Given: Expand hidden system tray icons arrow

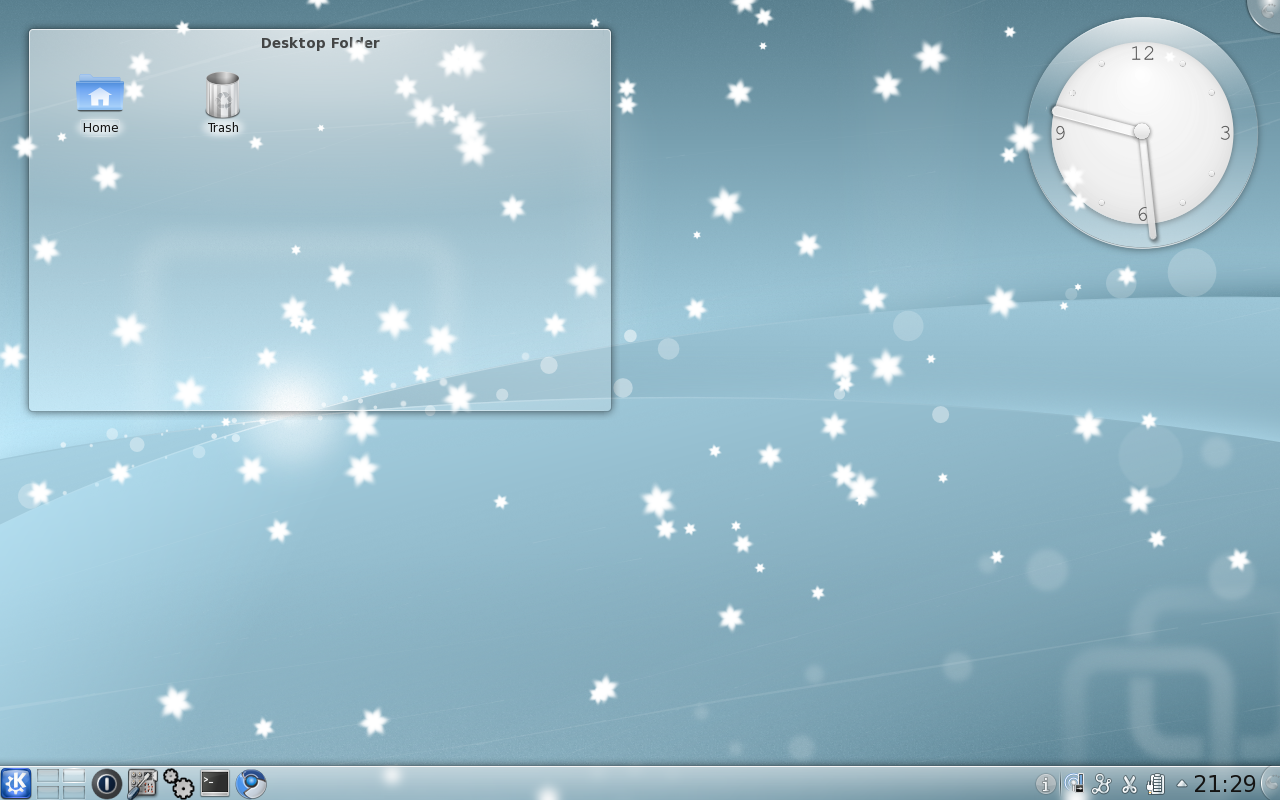Looking at the screenshot, I should tap(1181, 784).
